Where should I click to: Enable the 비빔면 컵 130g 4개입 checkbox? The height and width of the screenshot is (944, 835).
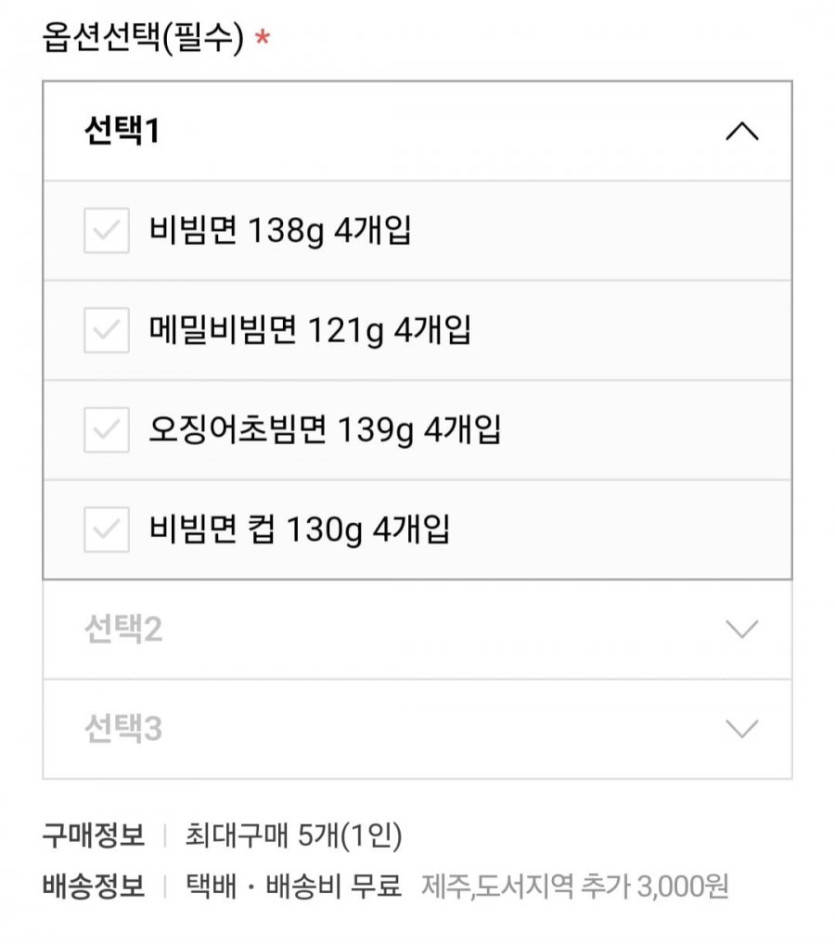click(106, 530)
